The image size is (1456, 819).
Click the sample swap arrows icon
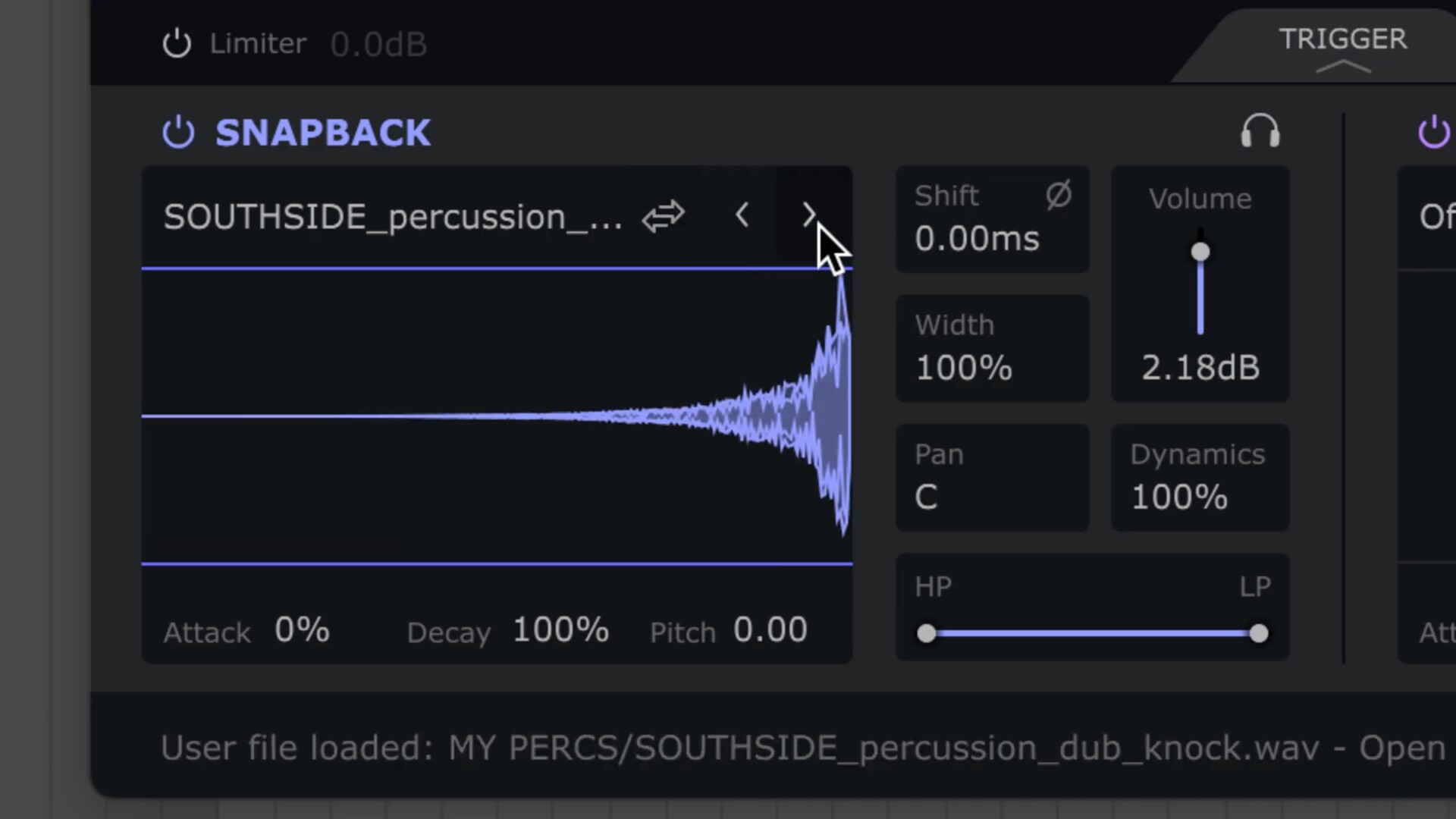[x=663, y=217]
